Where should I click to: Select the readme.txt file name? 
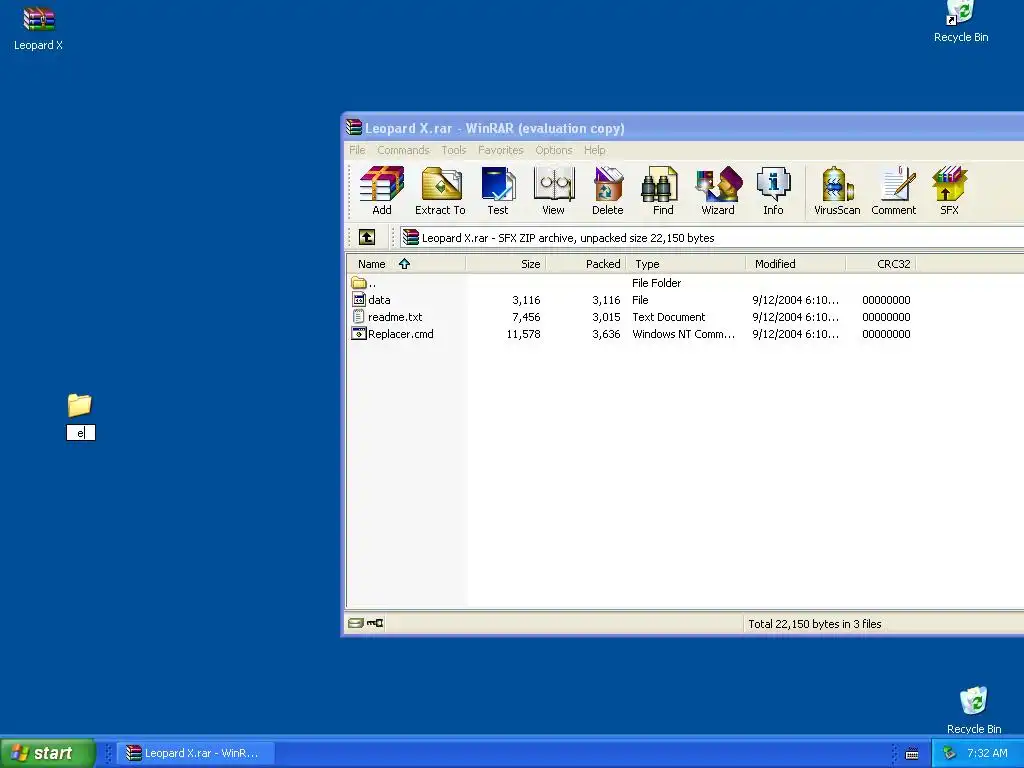pyautogui.click(x=395, y=317)
